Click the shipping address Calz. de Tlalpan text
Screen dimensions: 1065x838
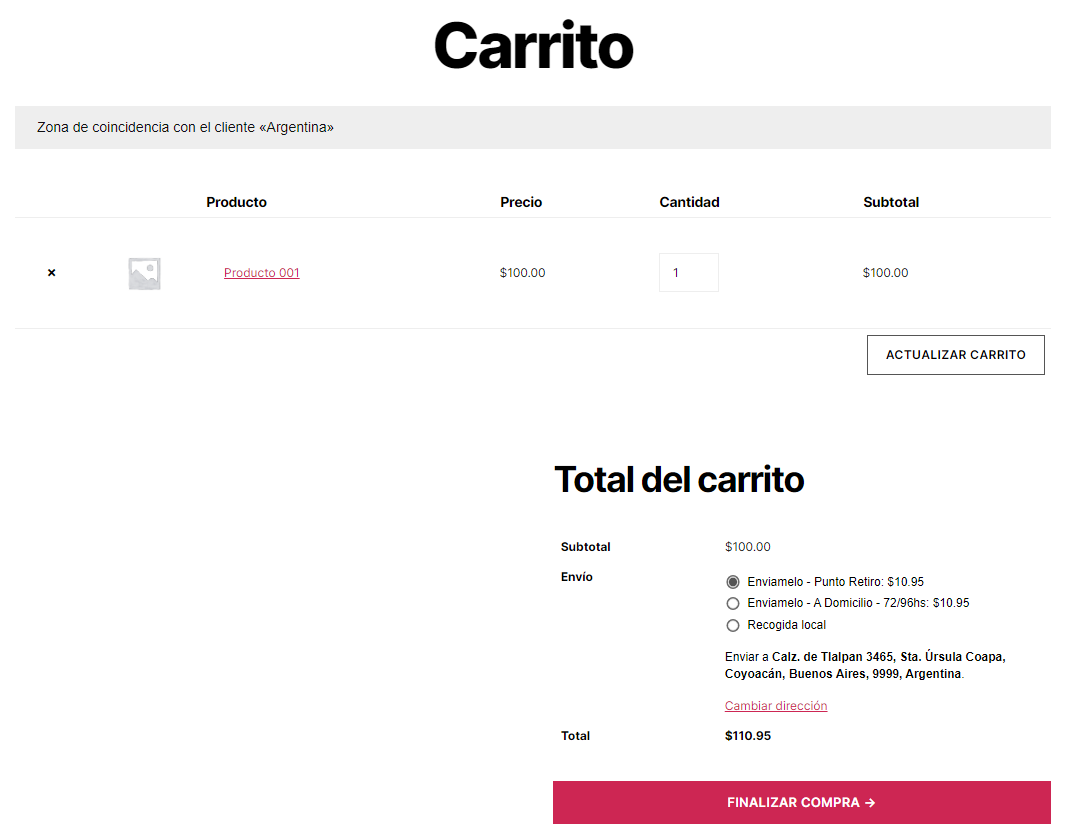[865, 665]
